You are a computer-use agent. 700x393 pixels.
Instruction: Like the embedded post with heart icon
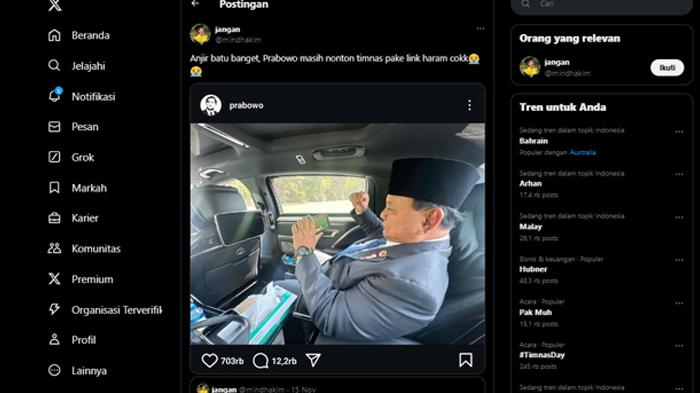pos(209,360)
